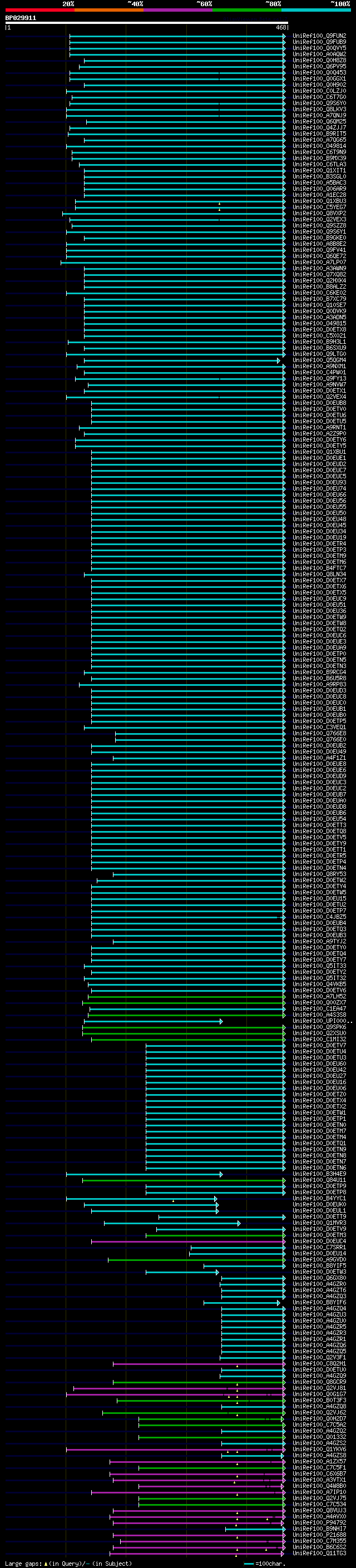Image resolution: width=356 pixels, height=1568 pixels.
Task: Open hit UniRef100_Q8VXP2
Action: click(x=319, y=213)
